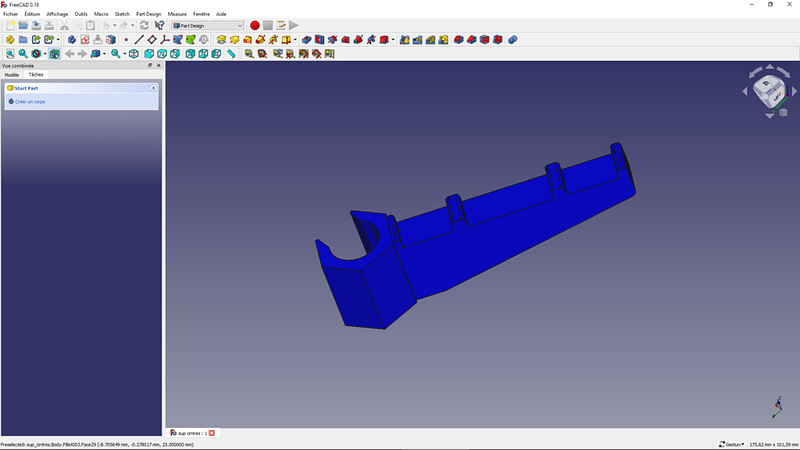This screenshot has width=800, height=450.
Task: Click the Create body icon
Action: pyautogui.click(x=72, y=40)
